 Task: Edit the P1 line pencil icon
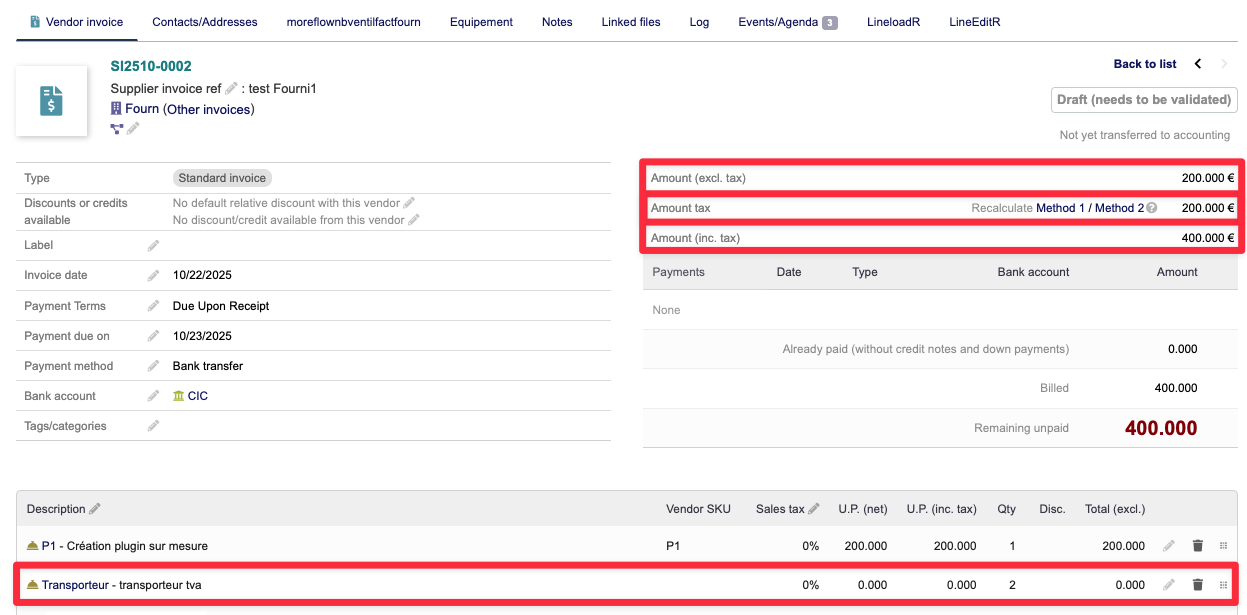[1168, 546]
